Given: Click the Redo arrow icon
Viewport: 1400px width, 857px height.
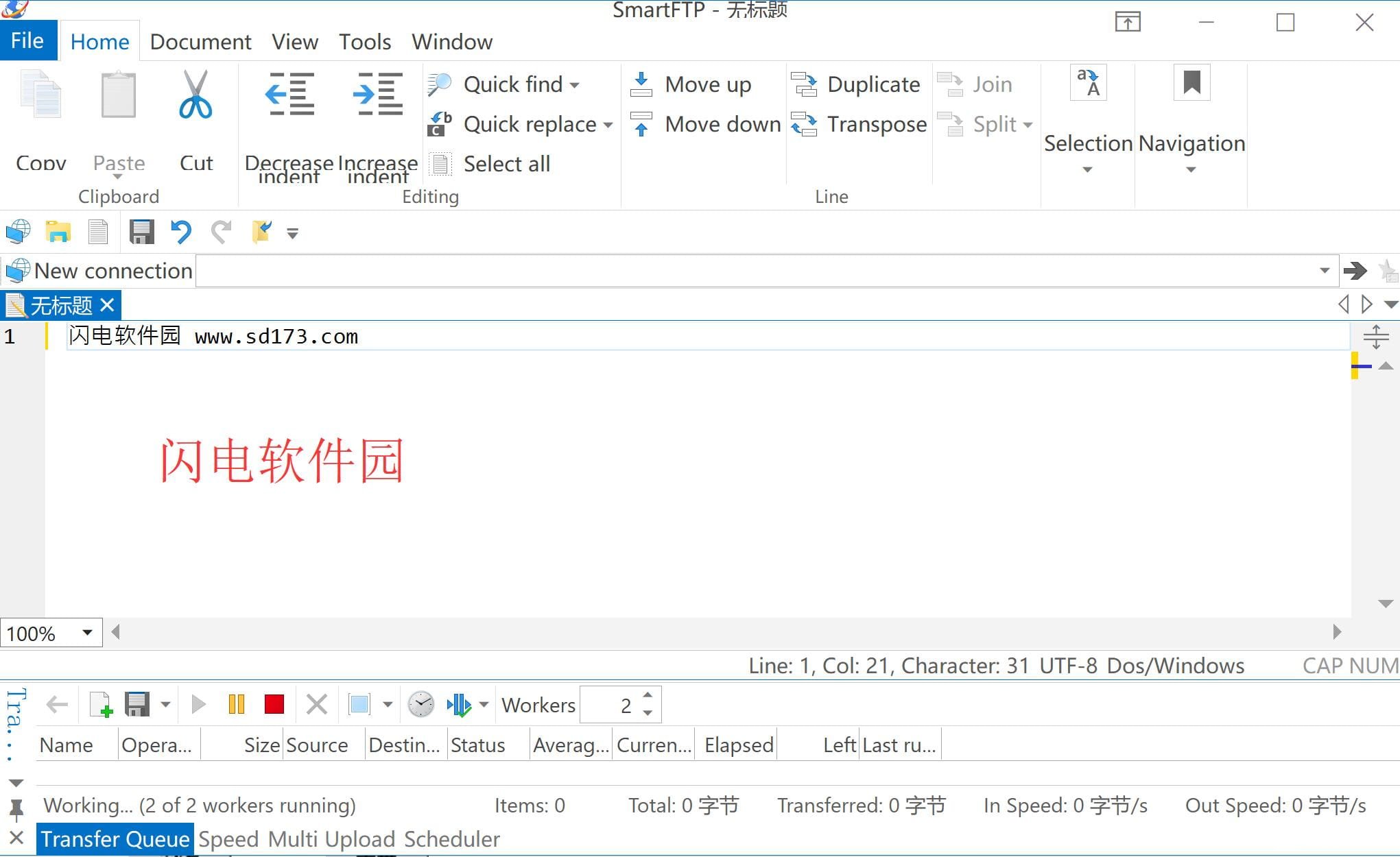Looking at the screenshot, I should 221,232.
